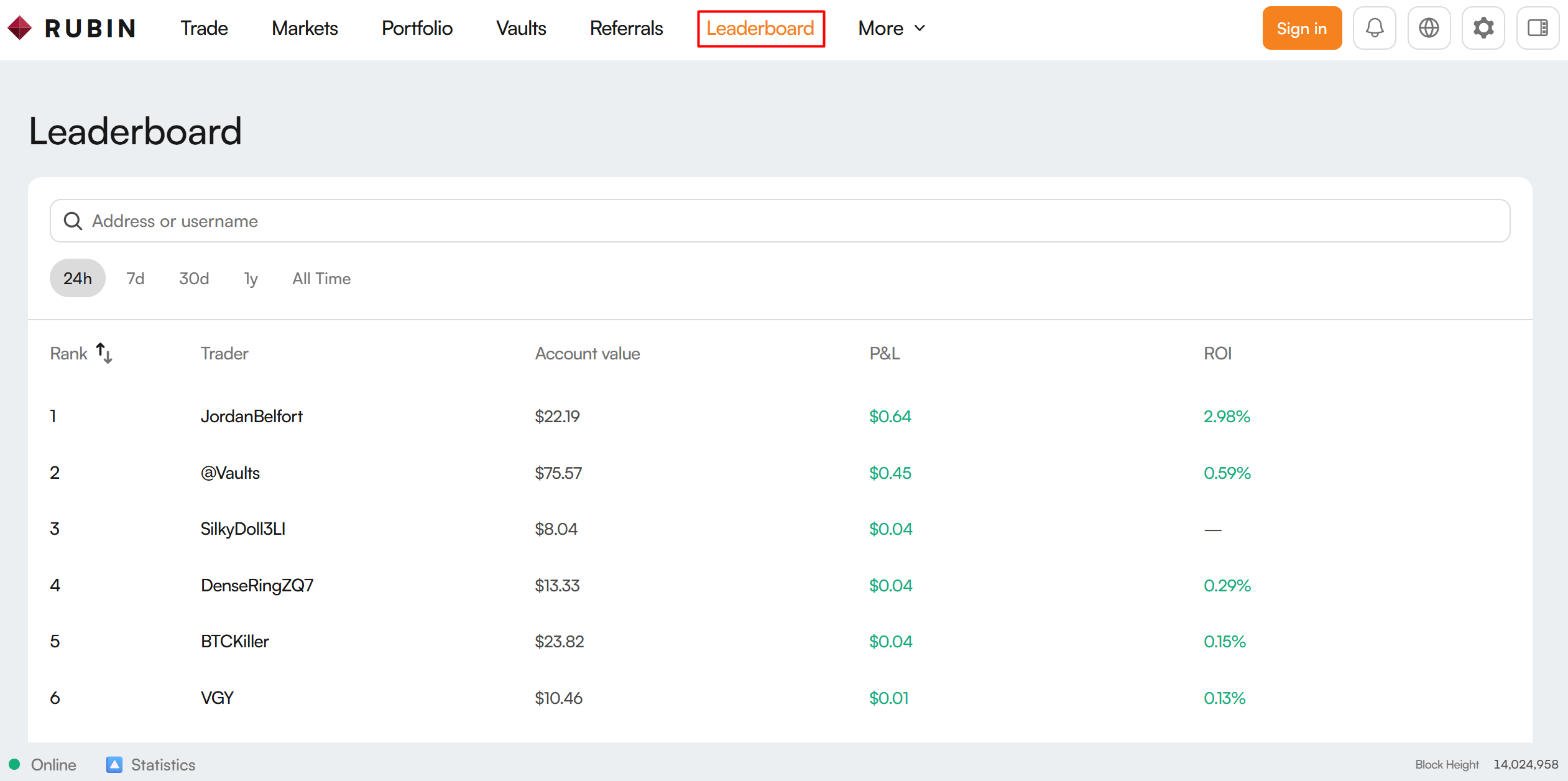Click account value $8.04
Screen dimensions: 1568x781
pos(556,529)
